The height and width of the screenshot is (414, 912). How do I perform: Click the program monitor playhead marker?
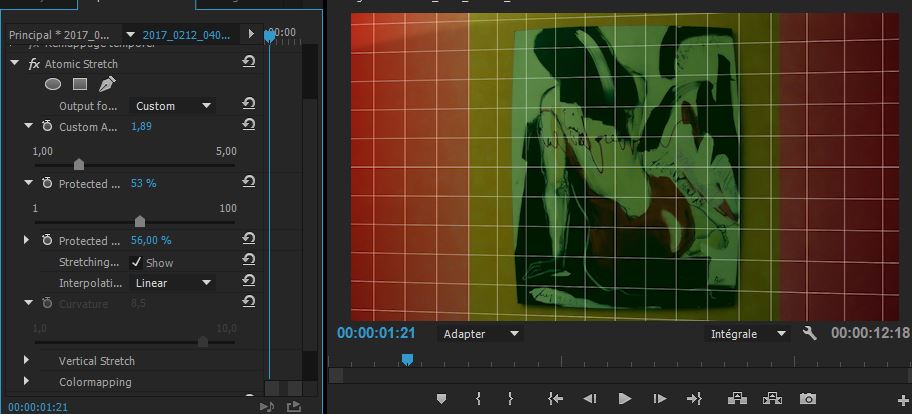point(408,360)
